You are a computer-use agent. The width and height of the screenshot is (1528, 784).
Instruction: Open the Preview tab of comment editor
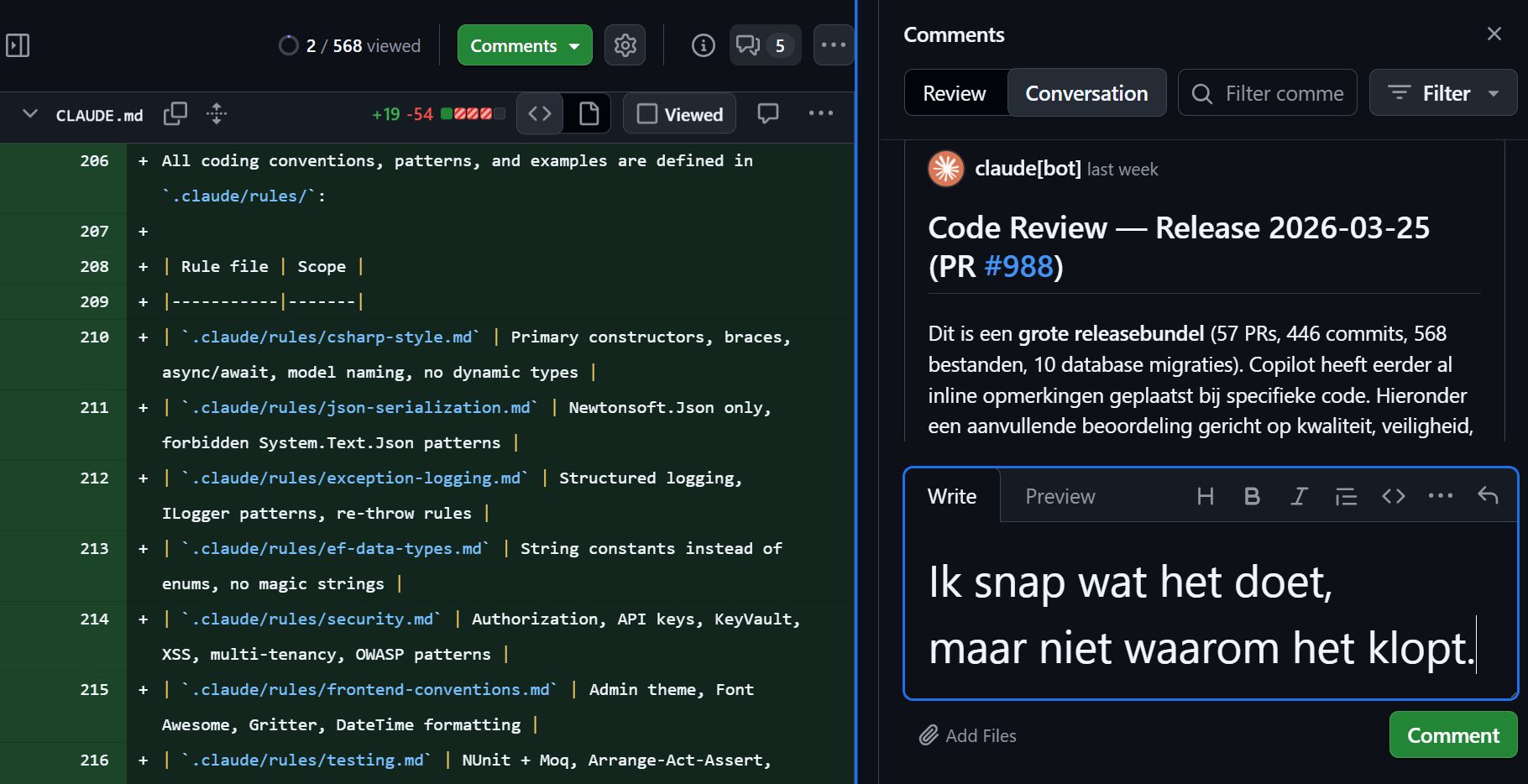(1060, 496)
